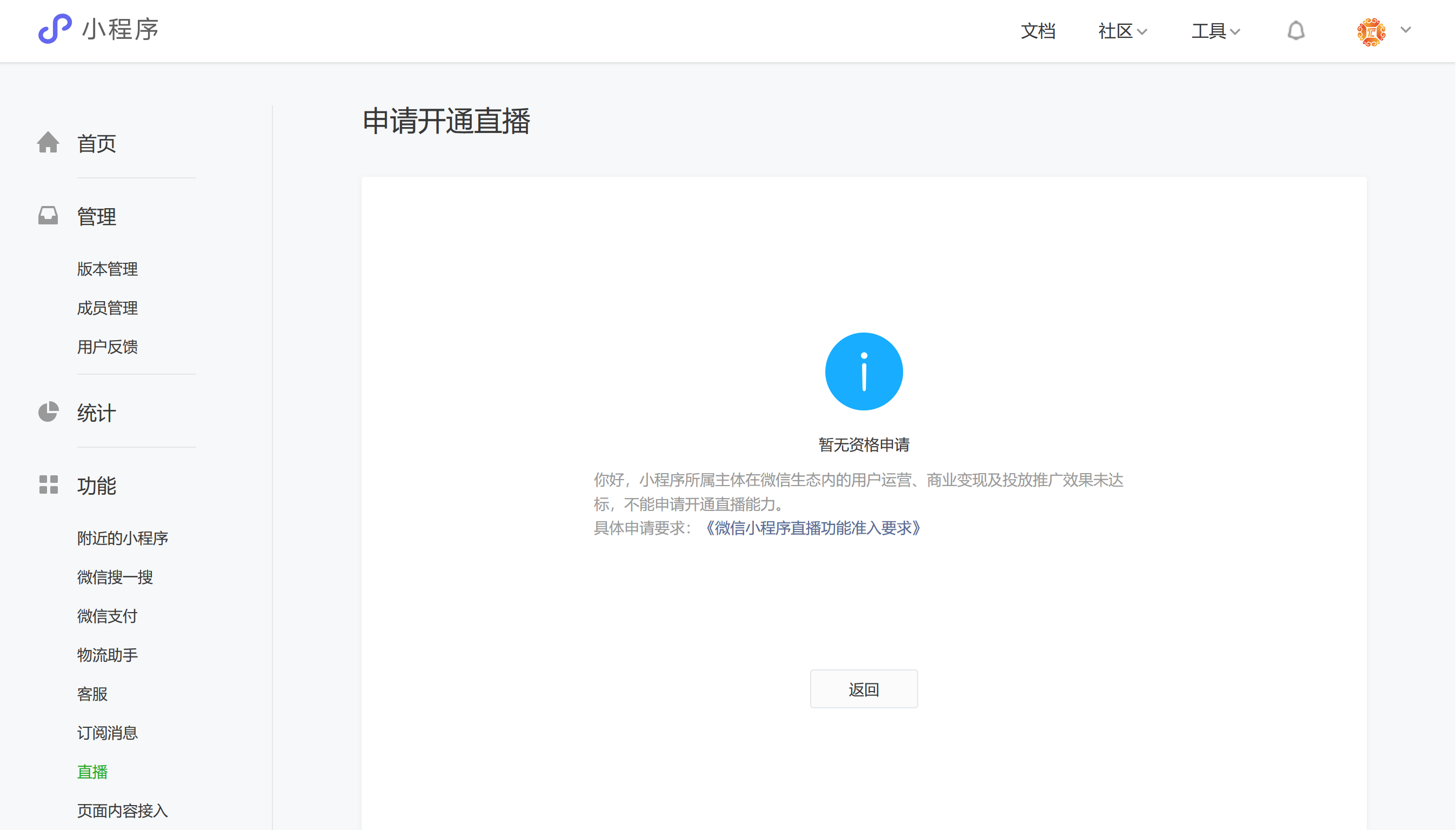Open the 文档 menu item

1038,31
